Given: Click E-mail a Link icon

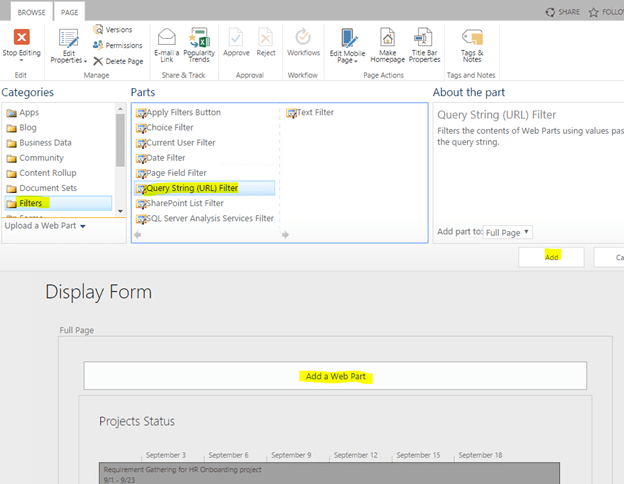Looking at the screenshot, I should 167,37.
